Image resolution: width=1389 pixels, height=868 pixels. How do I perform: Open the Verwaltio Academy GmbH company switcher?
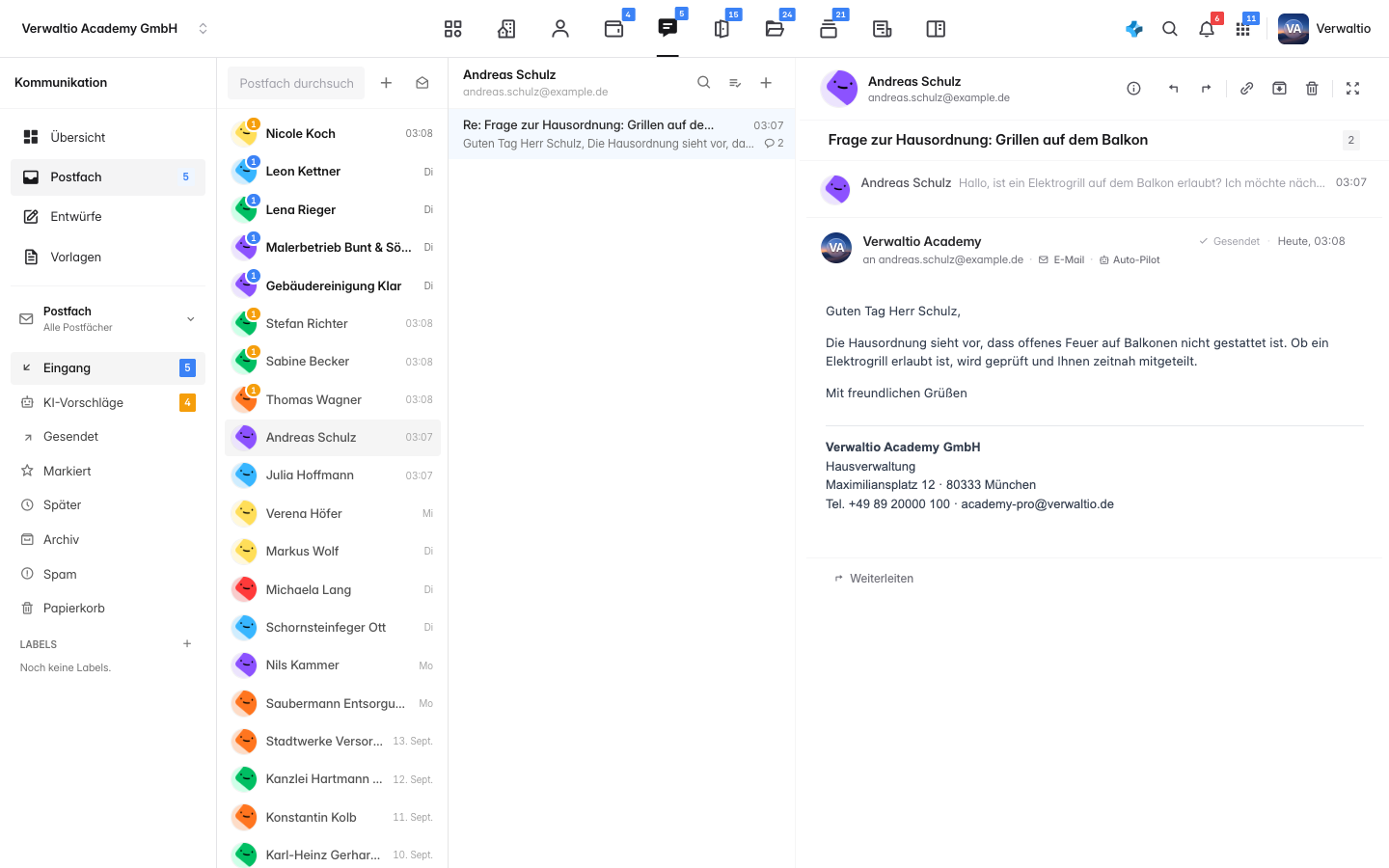[115, 29]
